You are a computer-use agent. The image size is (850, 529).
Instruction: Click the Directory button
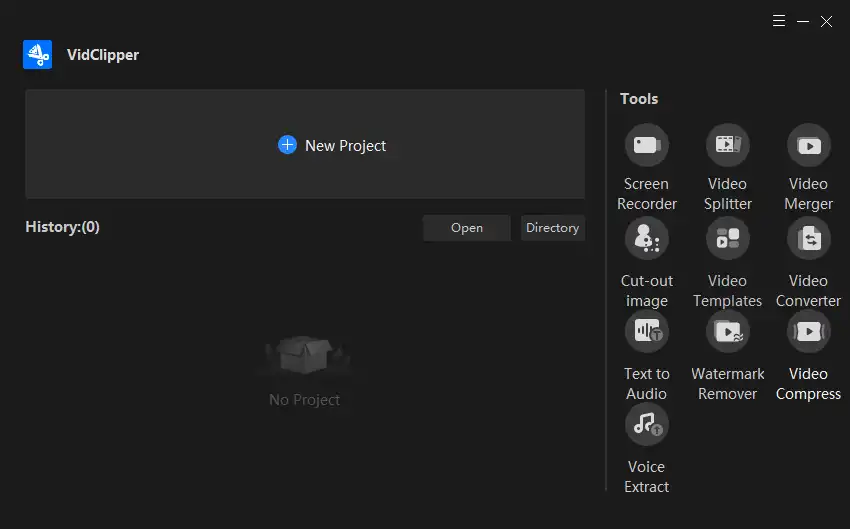coord(552,228)
